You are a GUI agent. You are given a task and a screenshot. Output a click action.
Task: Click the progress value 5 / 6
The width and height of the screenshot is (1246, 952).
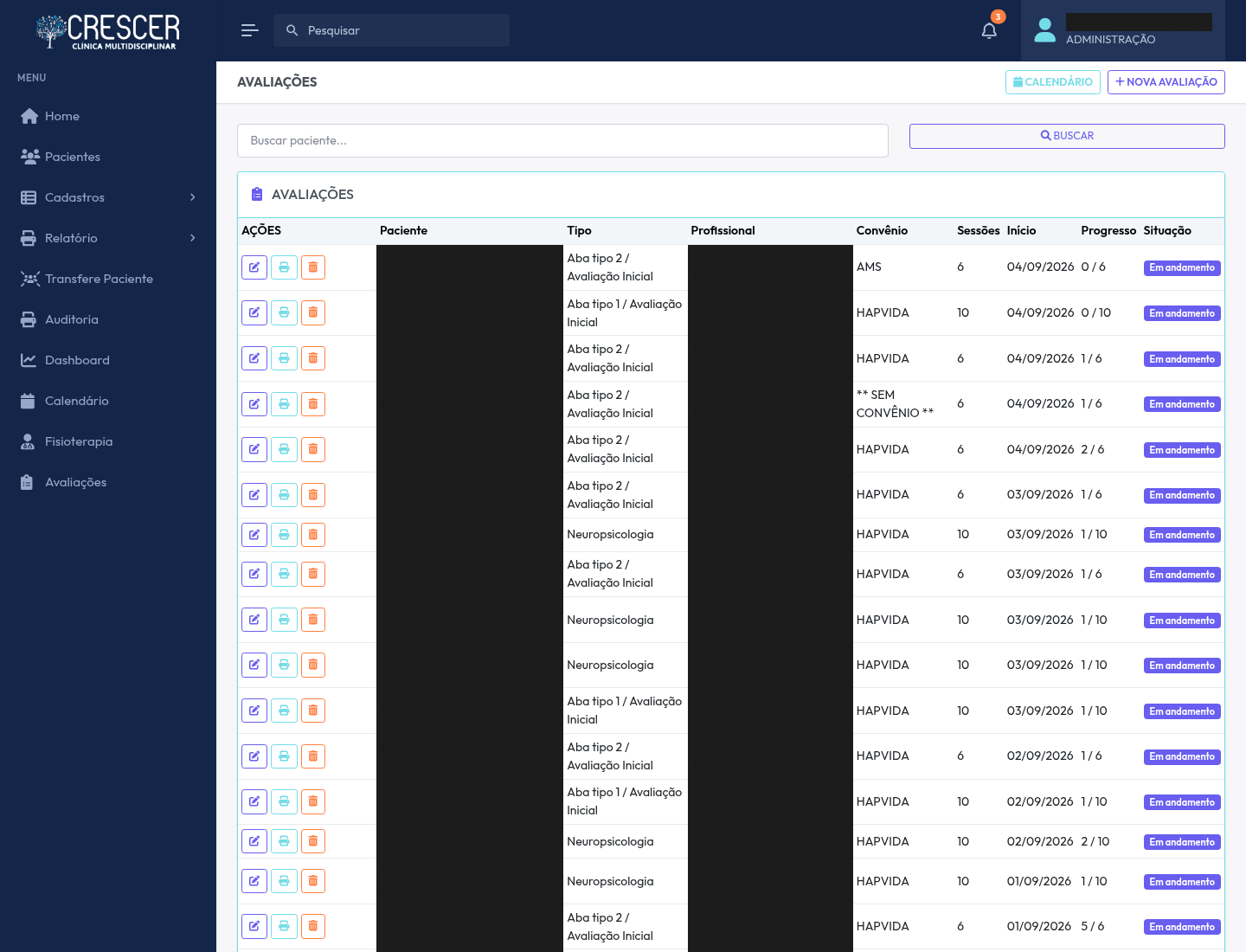tap(1093, 926)
